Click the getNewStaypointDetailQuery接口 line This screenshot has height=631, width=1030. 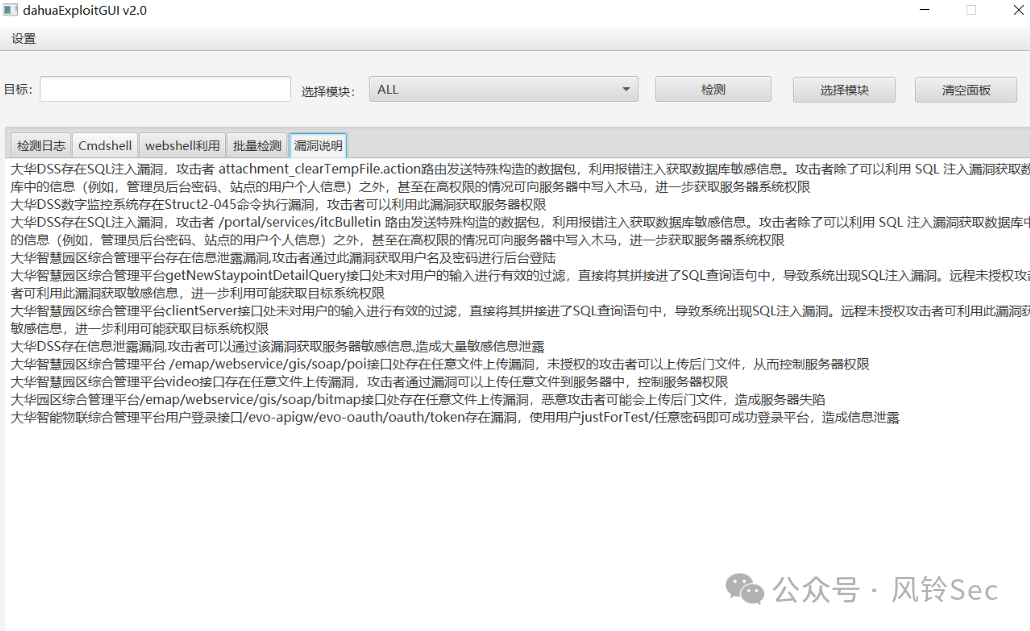[x=520, y=276]
